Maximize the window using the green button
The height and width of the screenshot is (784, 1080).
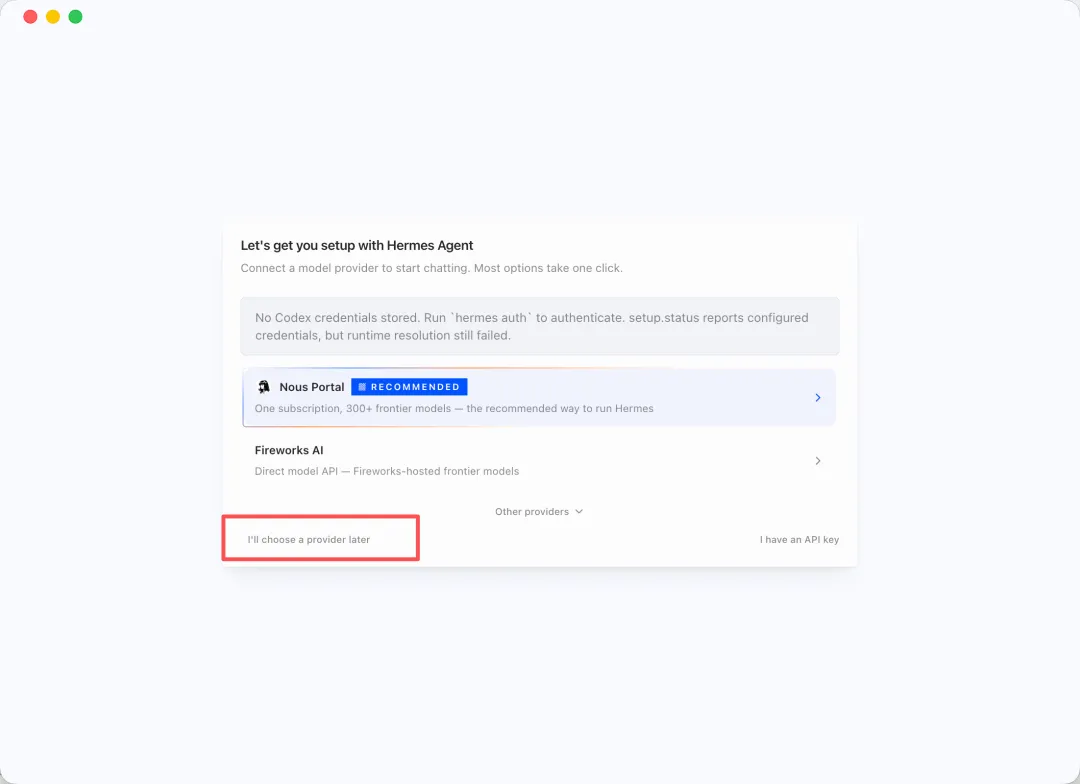click(x=76, y=17)
